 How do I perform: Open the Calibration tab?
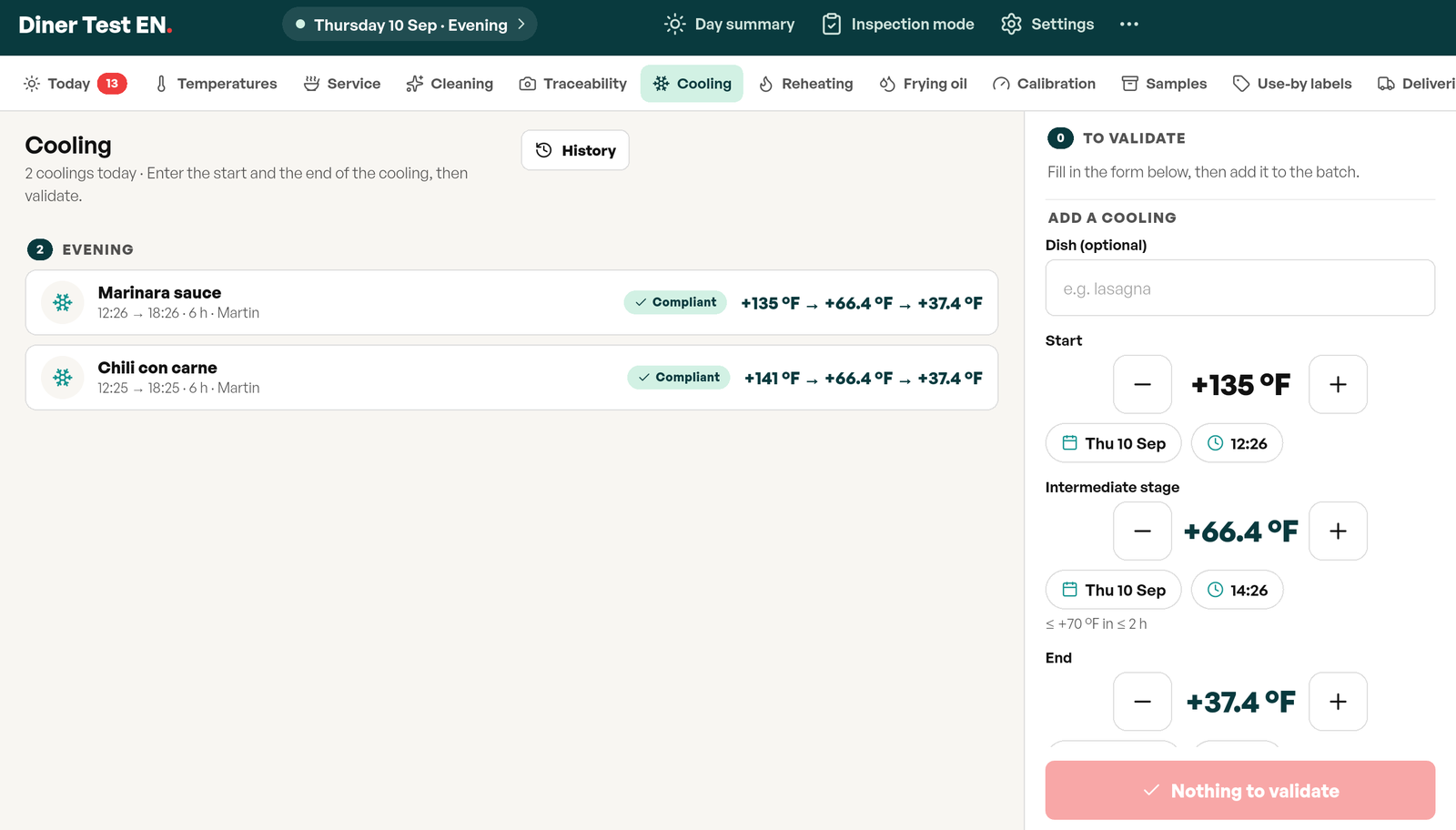[1044, 84]
